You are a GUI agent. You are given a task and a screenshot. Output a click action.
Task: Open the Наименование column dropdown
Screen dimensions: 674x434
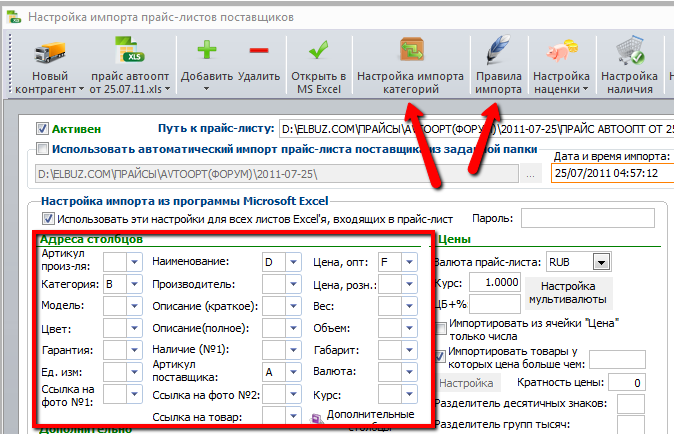point(293,262)
